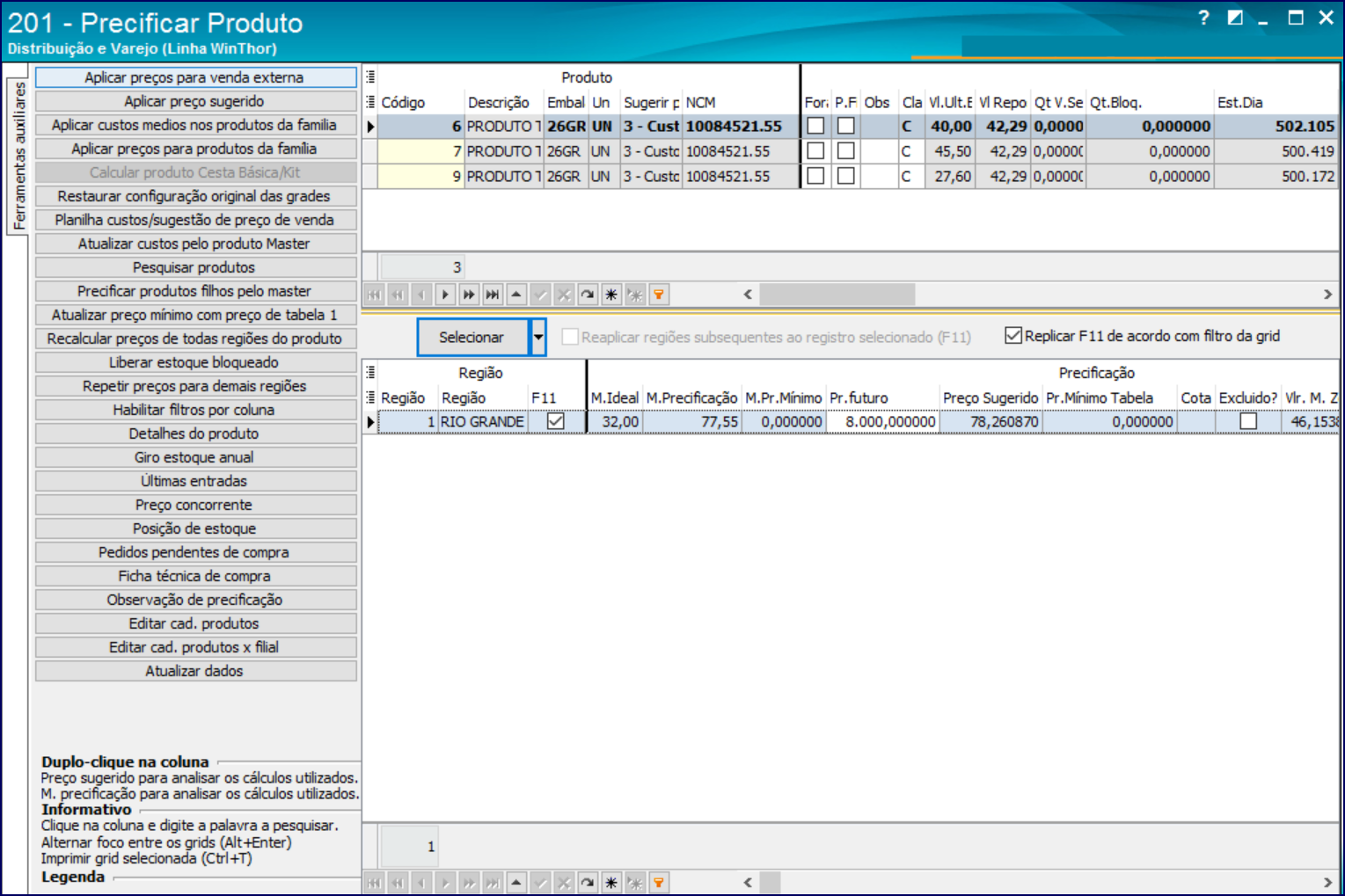Click right scroll arrow of Produto grid scrollbar
The image size is (1345, 896).
(x=1327, y=295)
